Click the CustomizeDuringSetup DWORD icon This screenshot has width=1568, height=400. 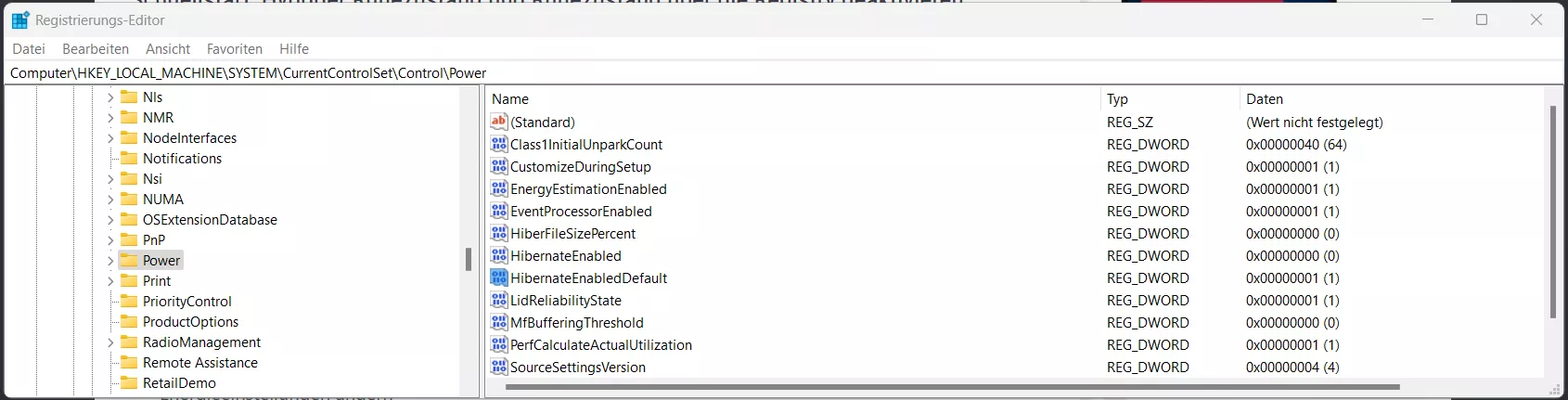click(499, 166)
